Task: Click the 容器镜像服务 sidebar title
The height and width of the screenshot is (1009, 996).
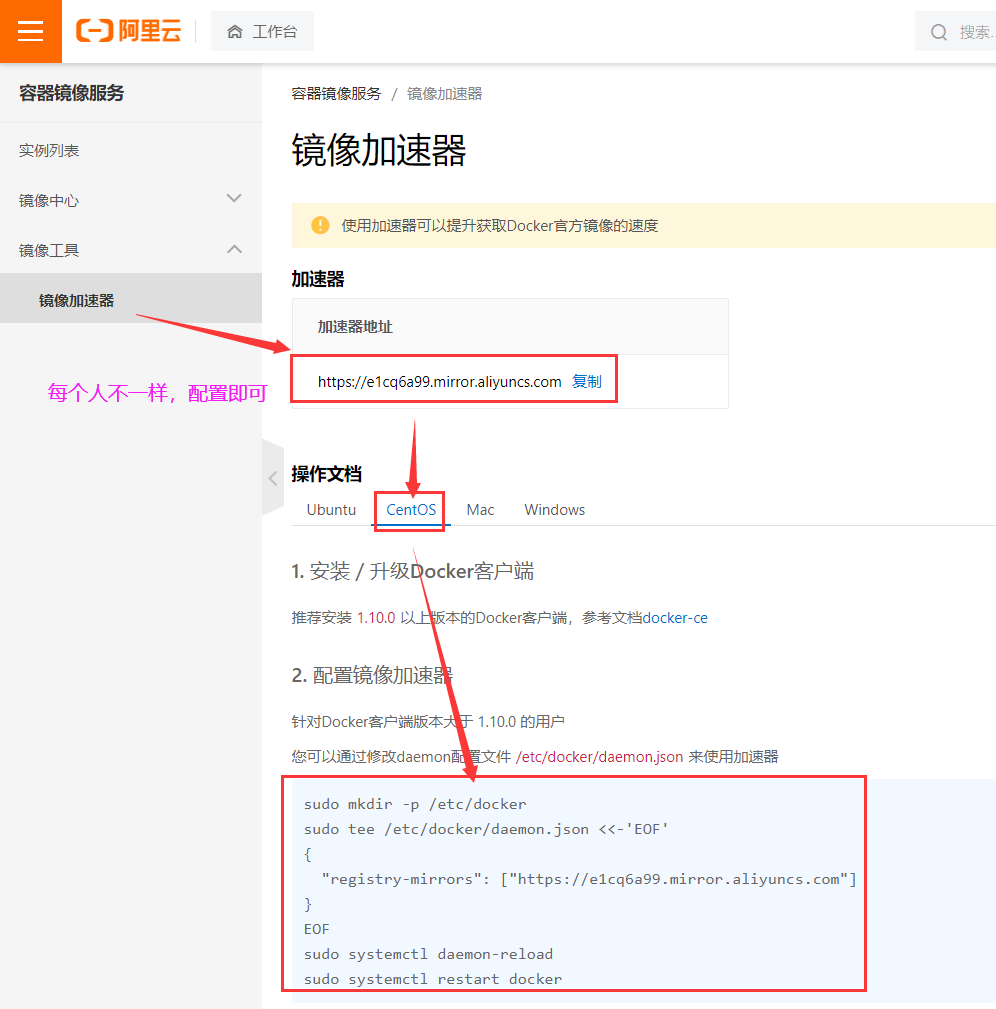Action: [x=71, y=93]
